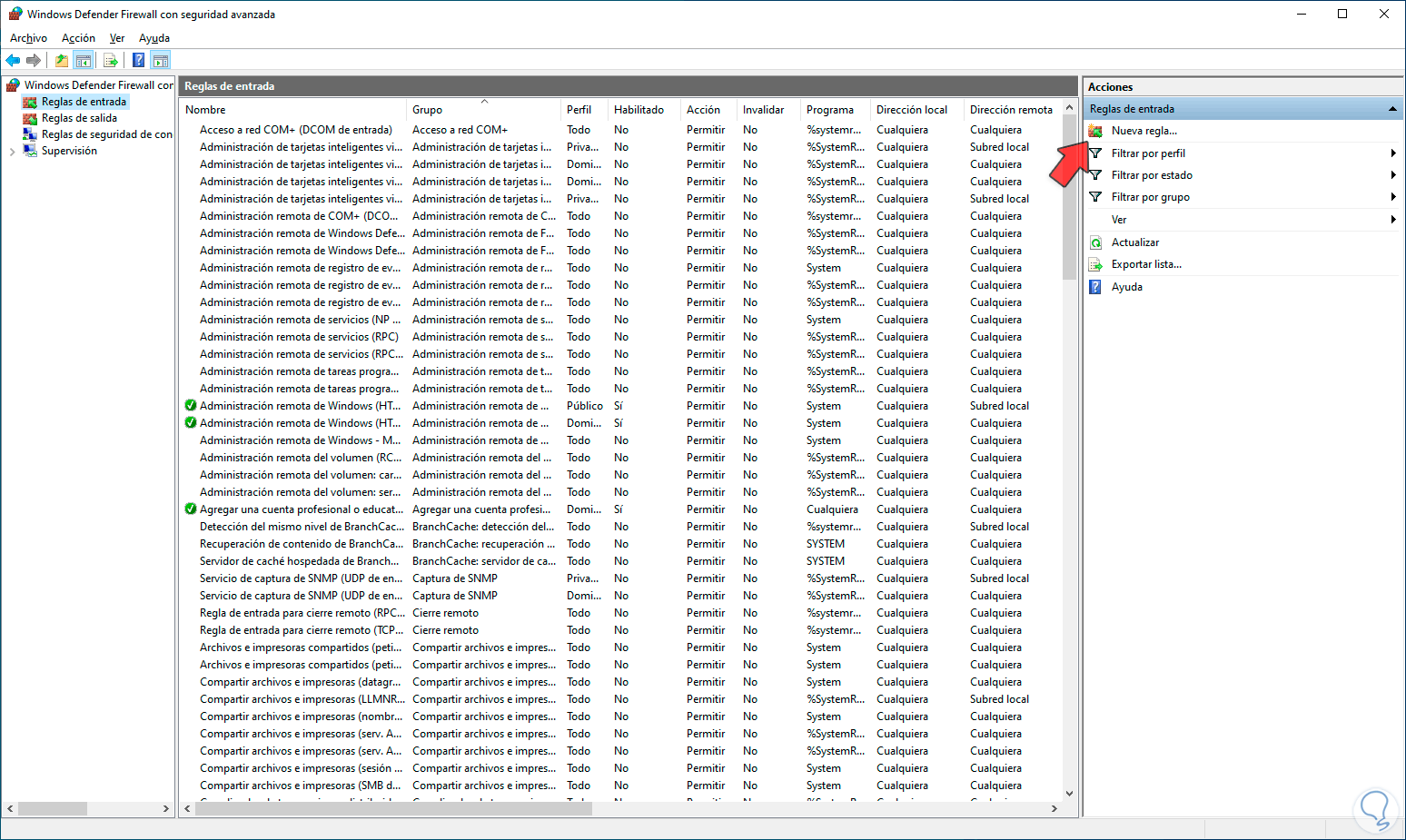
Task: Select rule Recuperación de contenido de BranchCache
Action: point(302,544)
